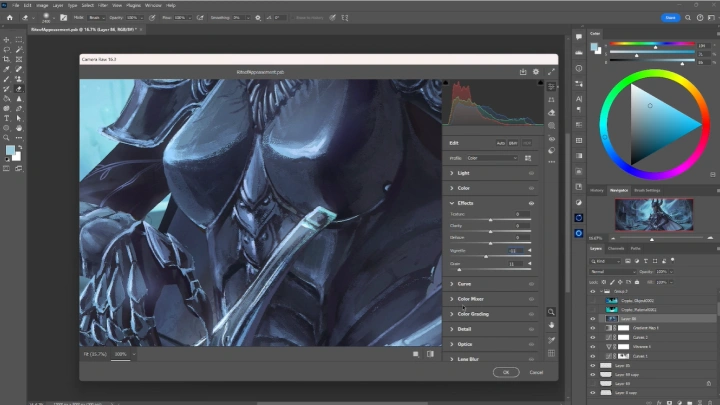720x405 pixels.
Task: Click the foreground color swatch in toolbox
Action: [10, 150]
